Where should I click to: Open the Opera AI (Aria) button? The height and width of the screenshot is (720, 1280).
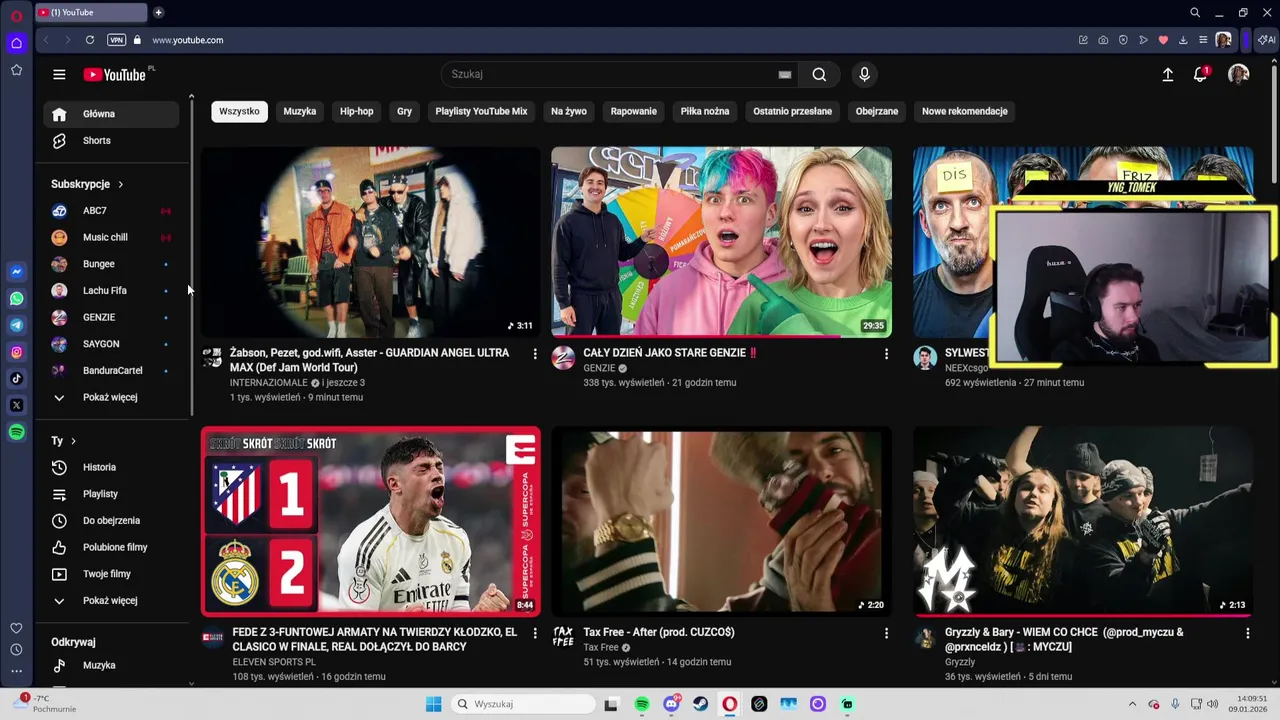(x=1267, y=40)
